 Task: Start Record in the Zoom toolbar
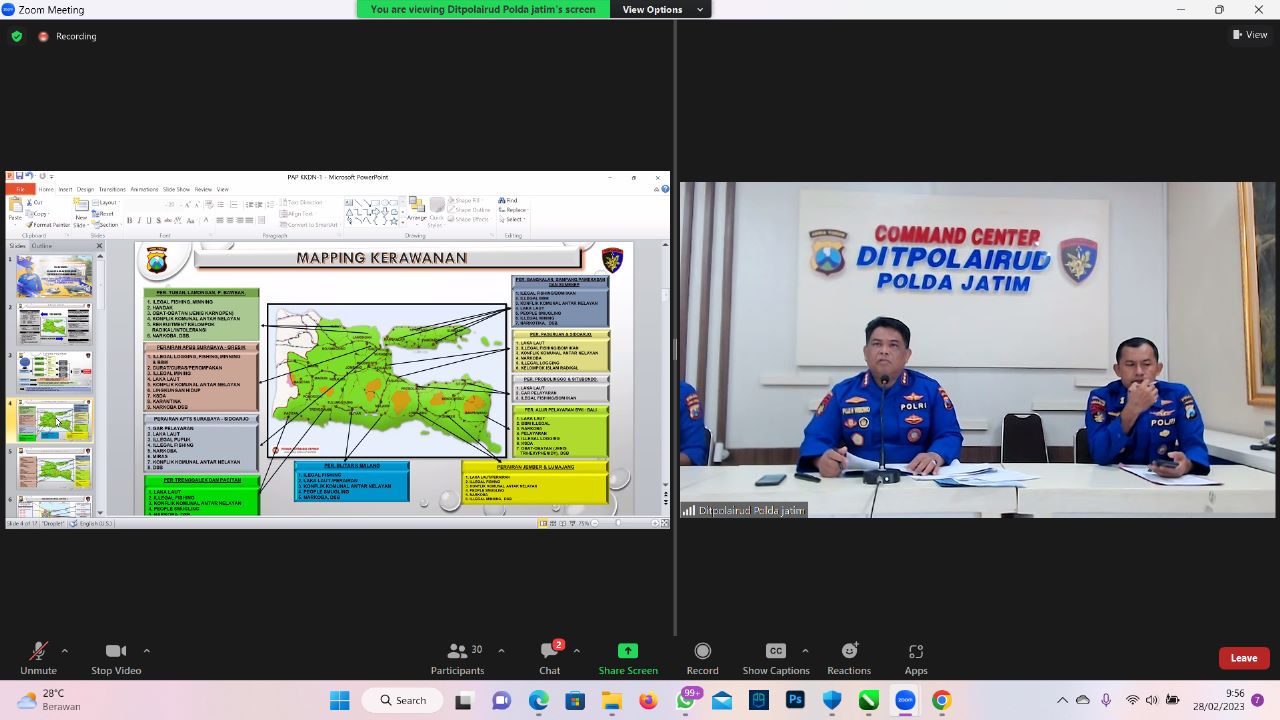coord(702,657)
